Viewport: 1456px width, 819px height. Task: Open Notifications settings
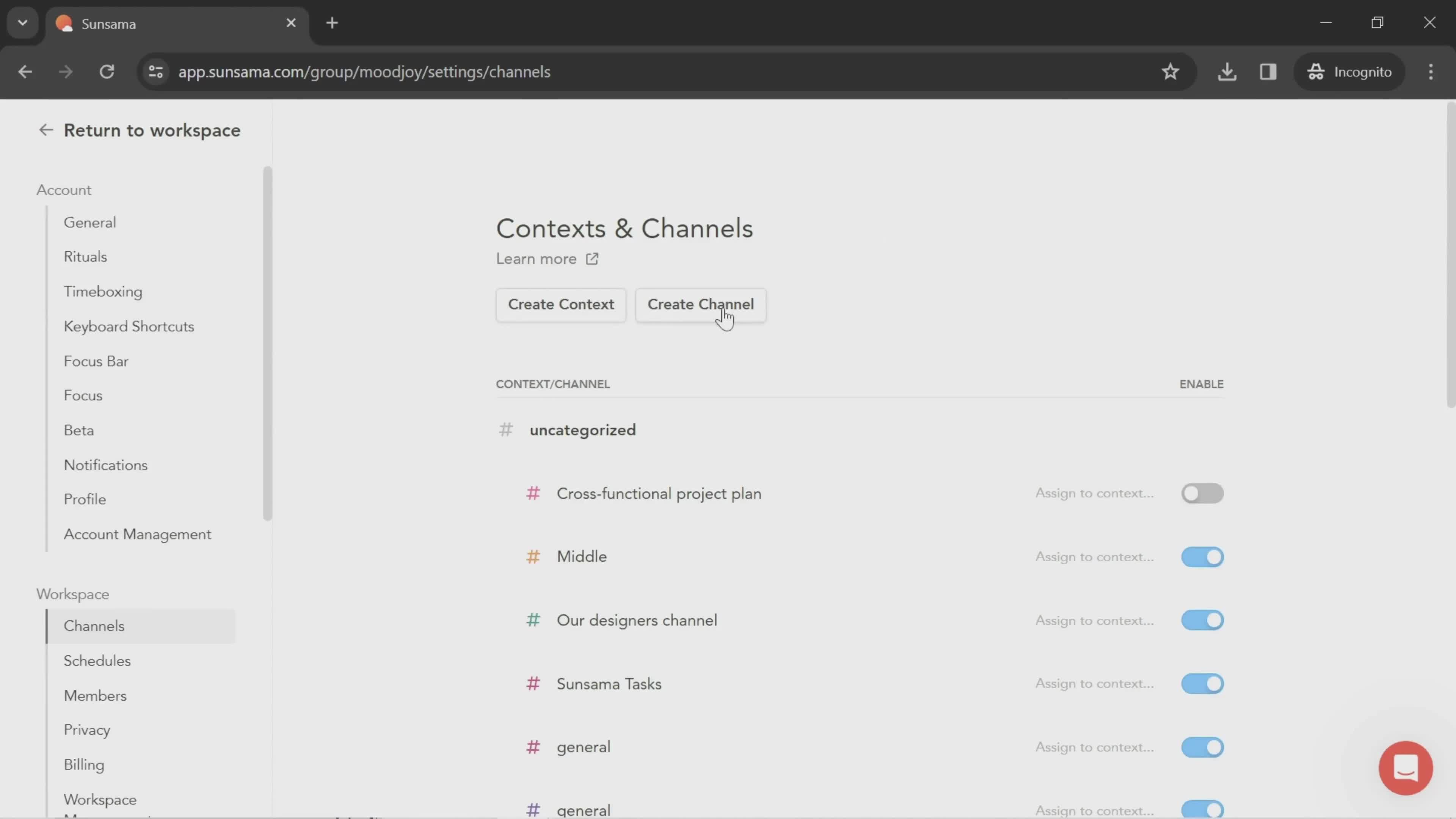click(x=106, y=465)
